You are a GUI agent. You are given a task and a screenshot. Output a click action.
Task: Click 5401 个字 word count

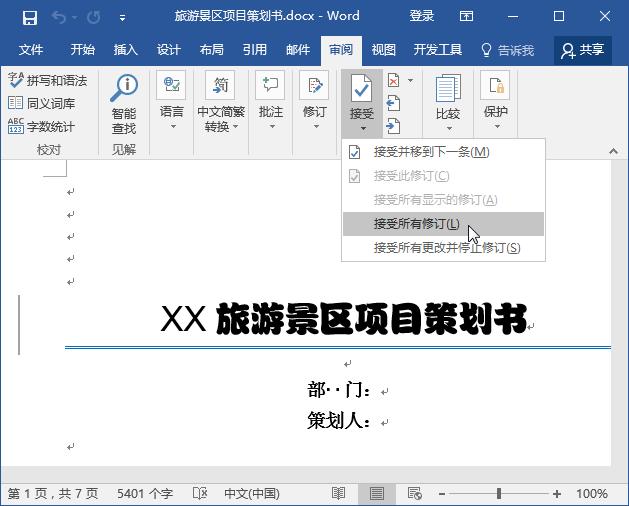145,494
